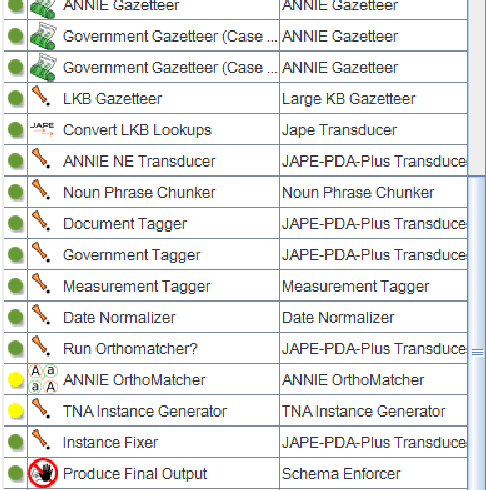Toggle green status dot for Measurement Tagger
The height and width of the screenshot is (490, 486).
15,286
